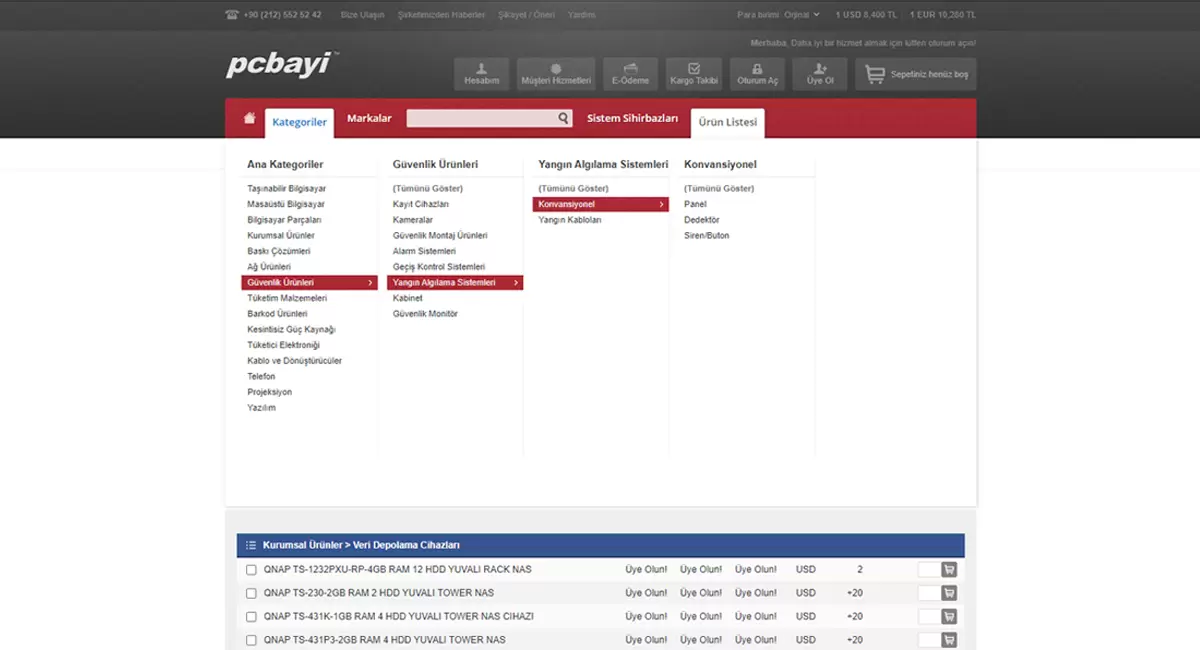This screenshot has height=650, width=1200.
Task: Select Yangın Kabloları item
Action: tap(570, 220)
